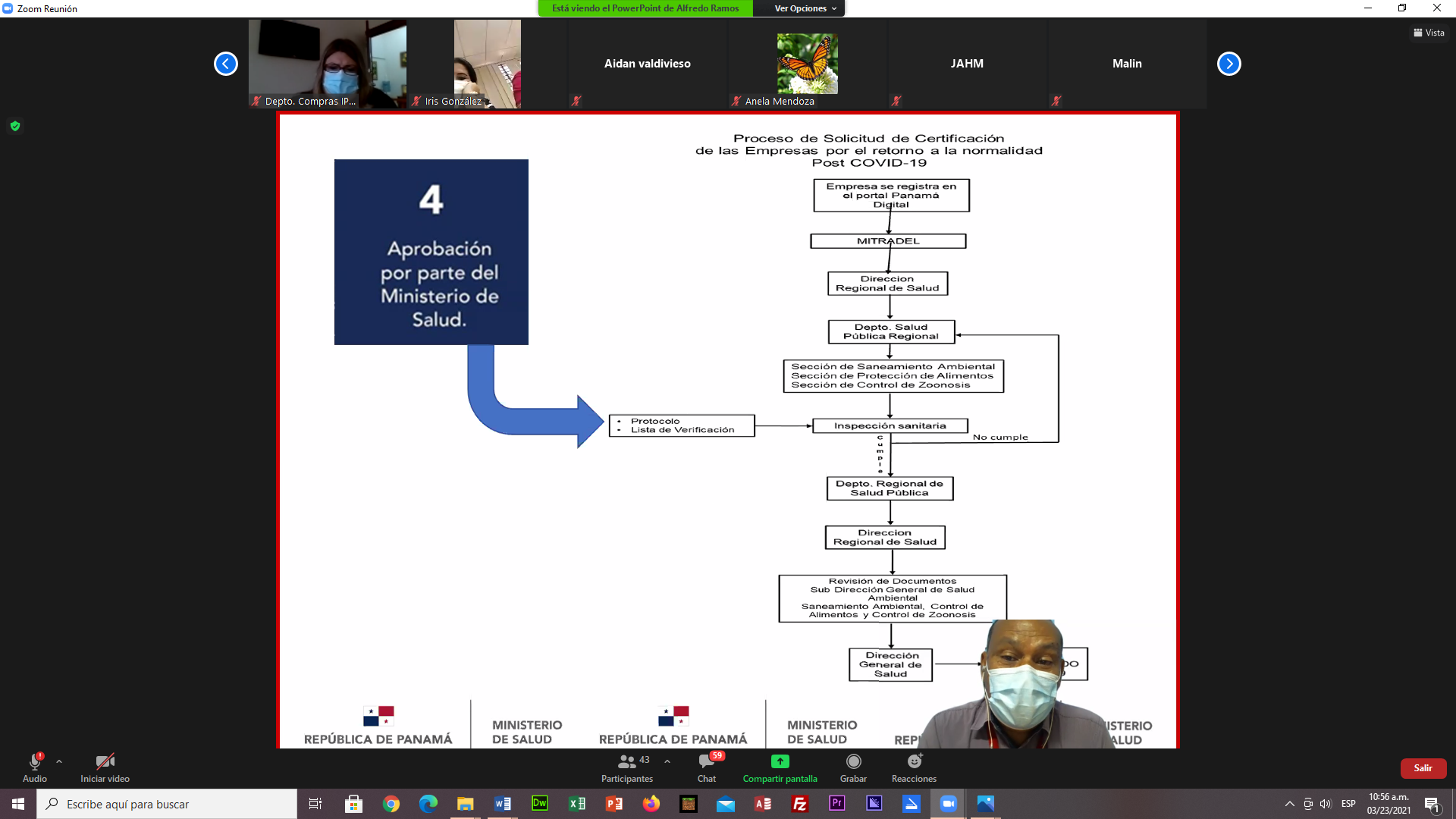The image size is (1456, 819).
Task: Expand audio options caret next to Audio
Action: (59, 761)
